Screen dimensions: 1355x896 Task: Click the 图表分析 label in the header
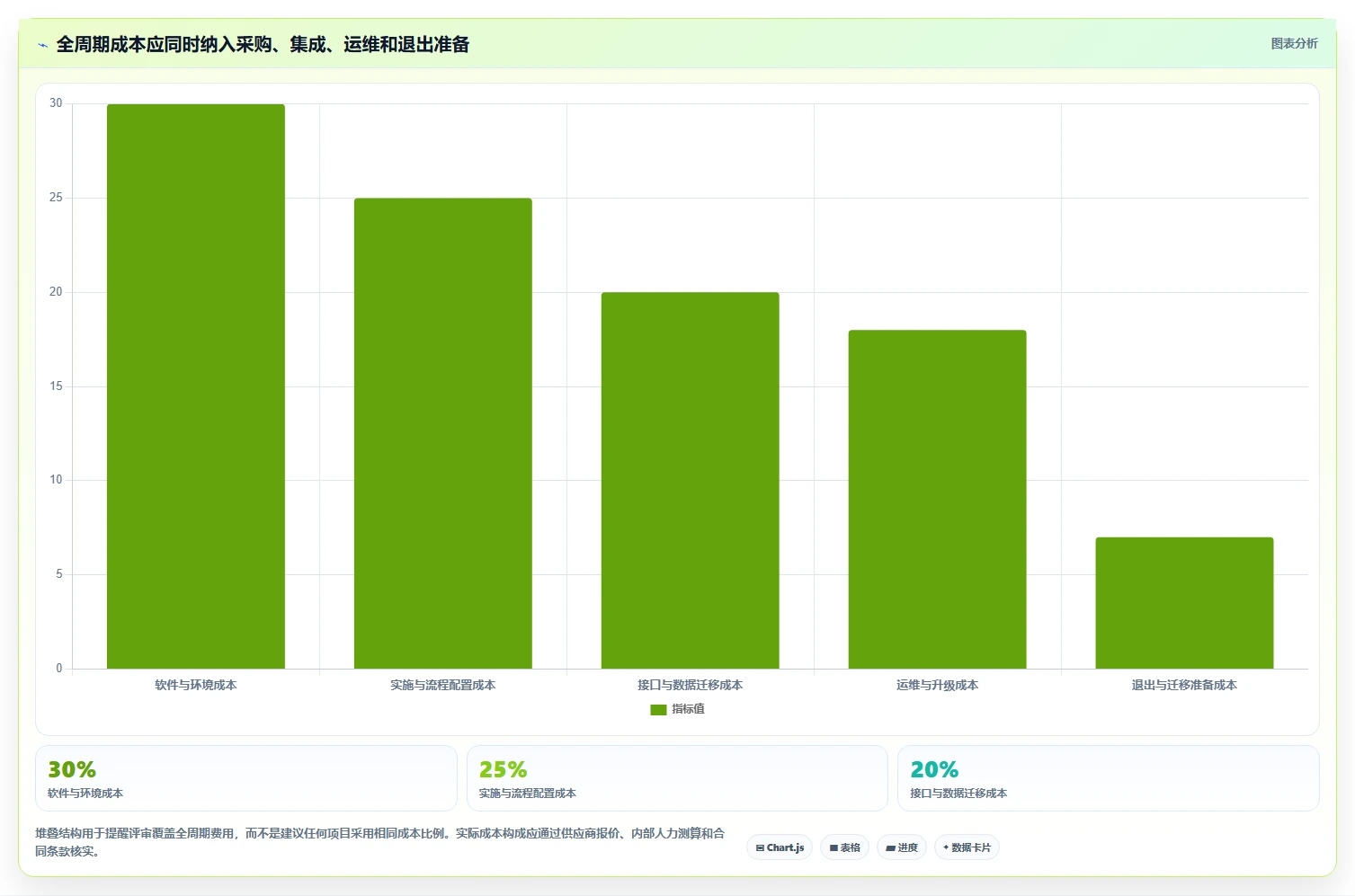(1294, 43)
